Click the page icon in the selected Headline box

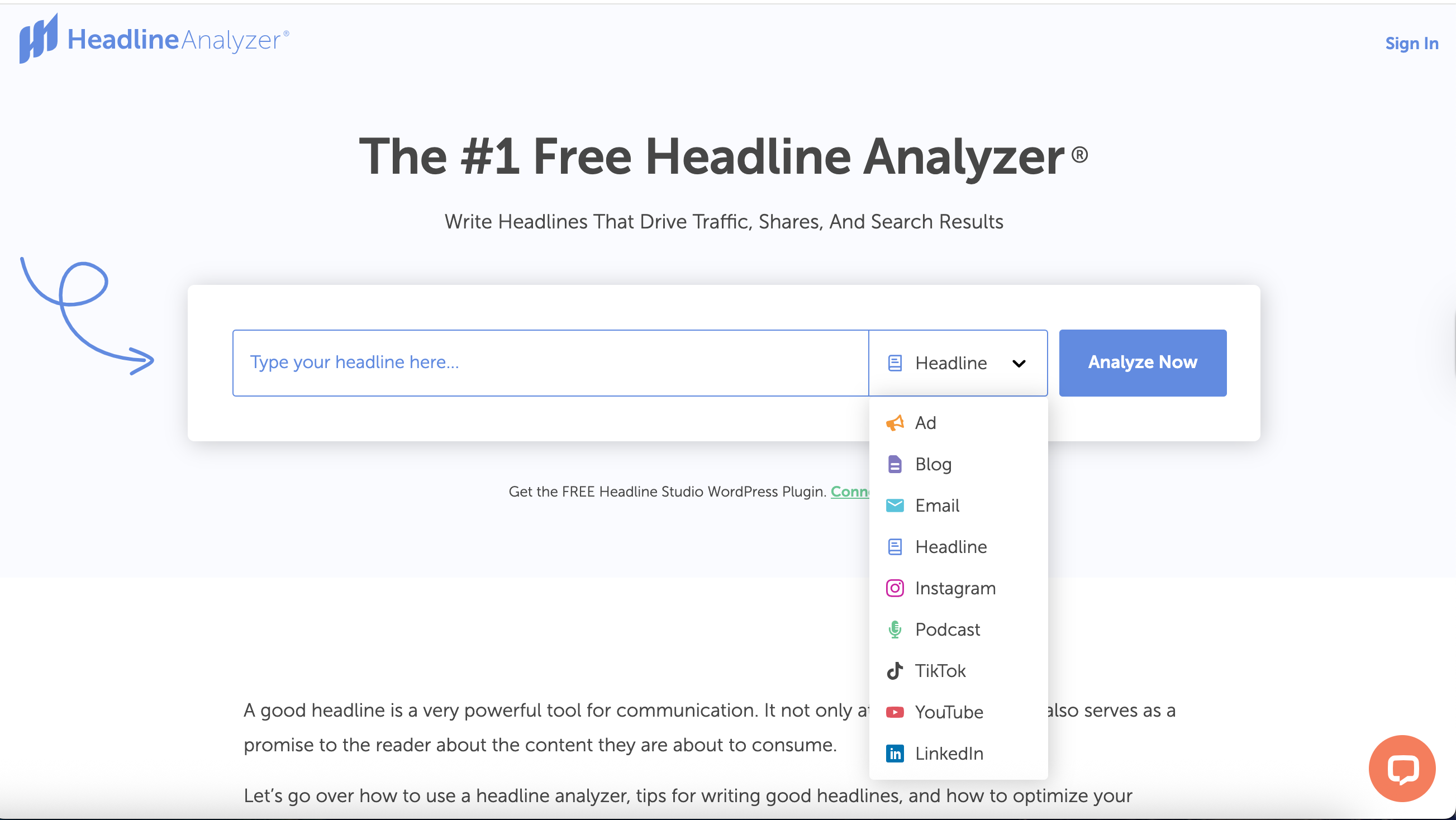tap(894, 363)
